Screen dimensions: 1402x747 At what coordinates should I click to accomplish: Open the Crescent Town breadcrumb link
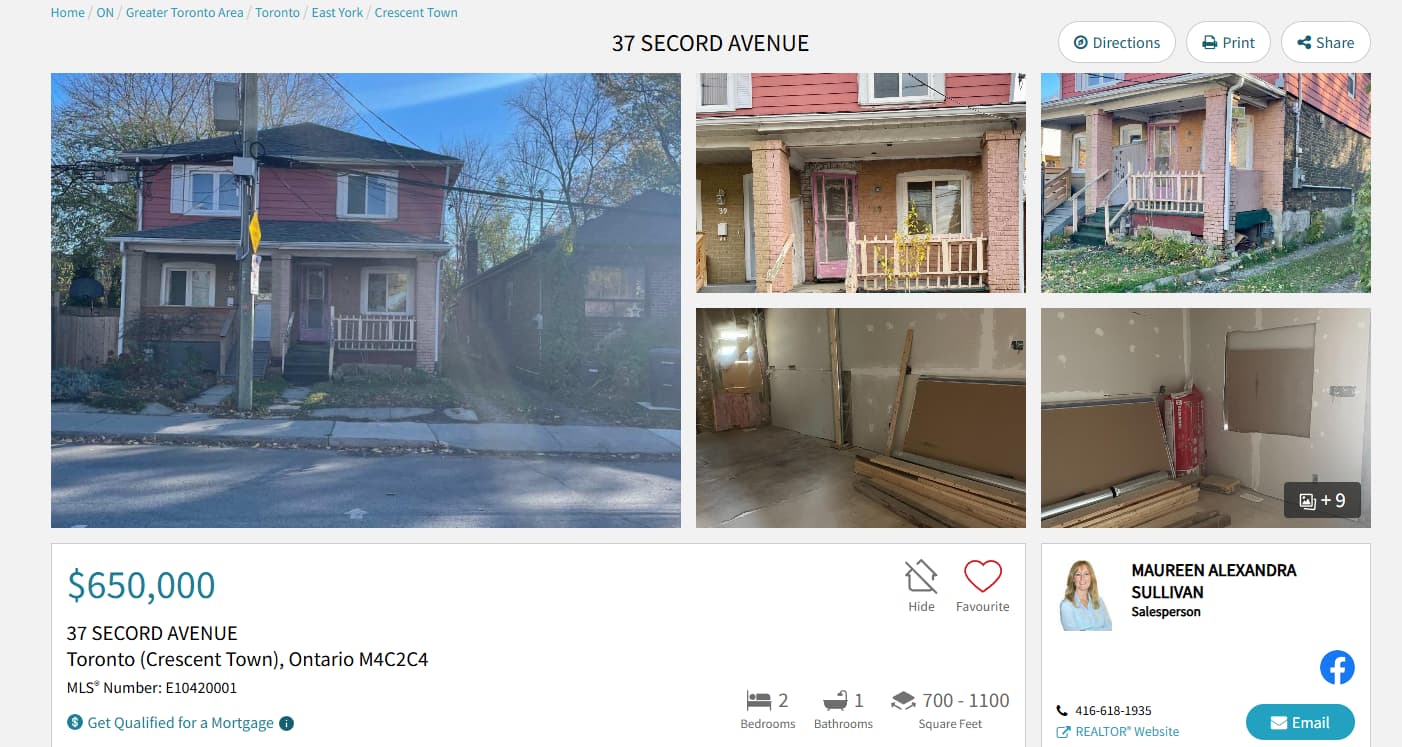(x=416, y=13)
